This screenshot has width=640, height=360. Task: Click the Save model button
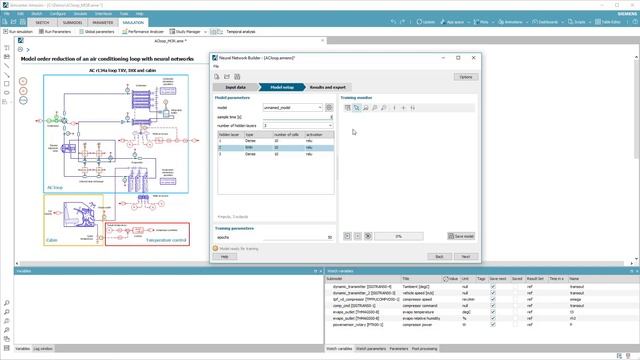461,236
